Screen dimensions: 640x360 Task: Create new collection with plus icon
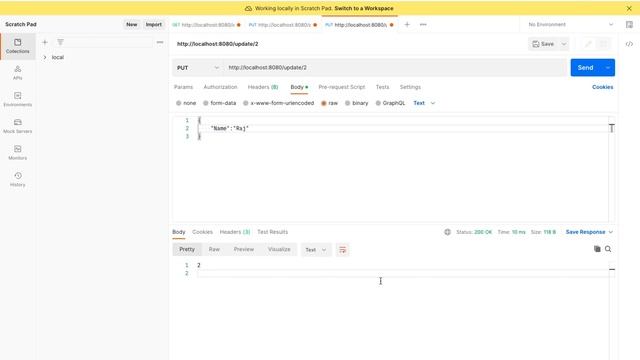[x=45, y=42]
